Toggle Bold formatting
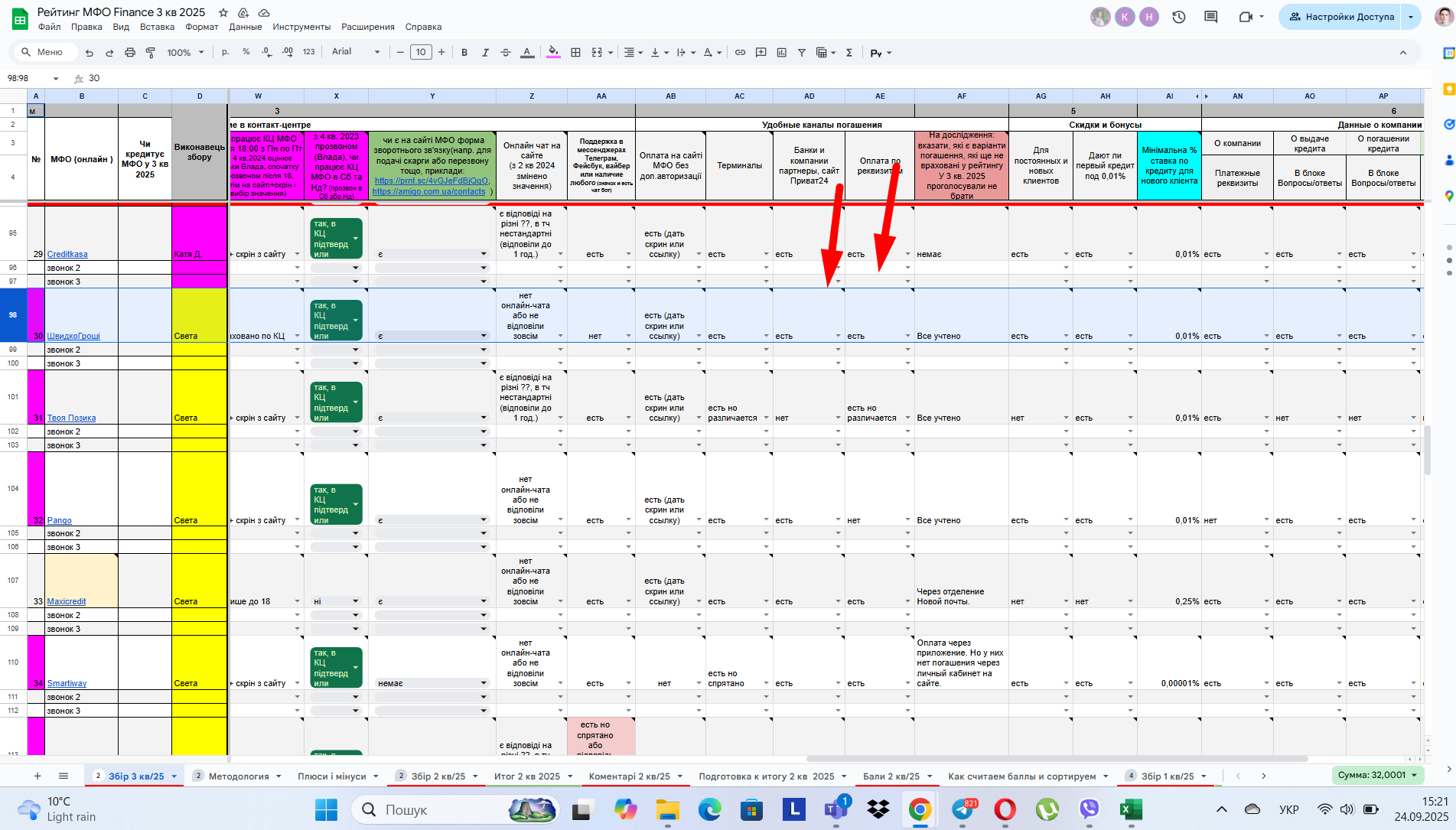Viewport: 1456px width, 830px height. [x=464, y=52]
